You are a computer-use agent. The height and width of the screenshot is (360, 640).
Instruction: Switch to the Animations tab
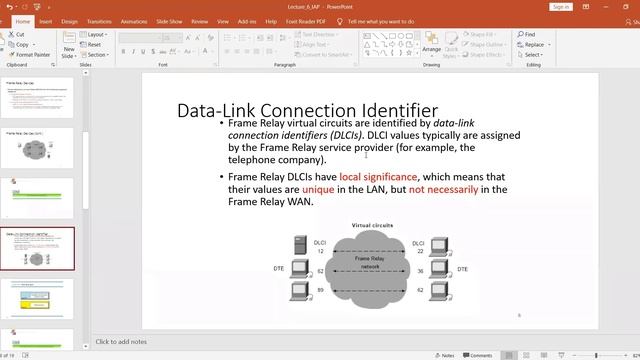point(134,22)
